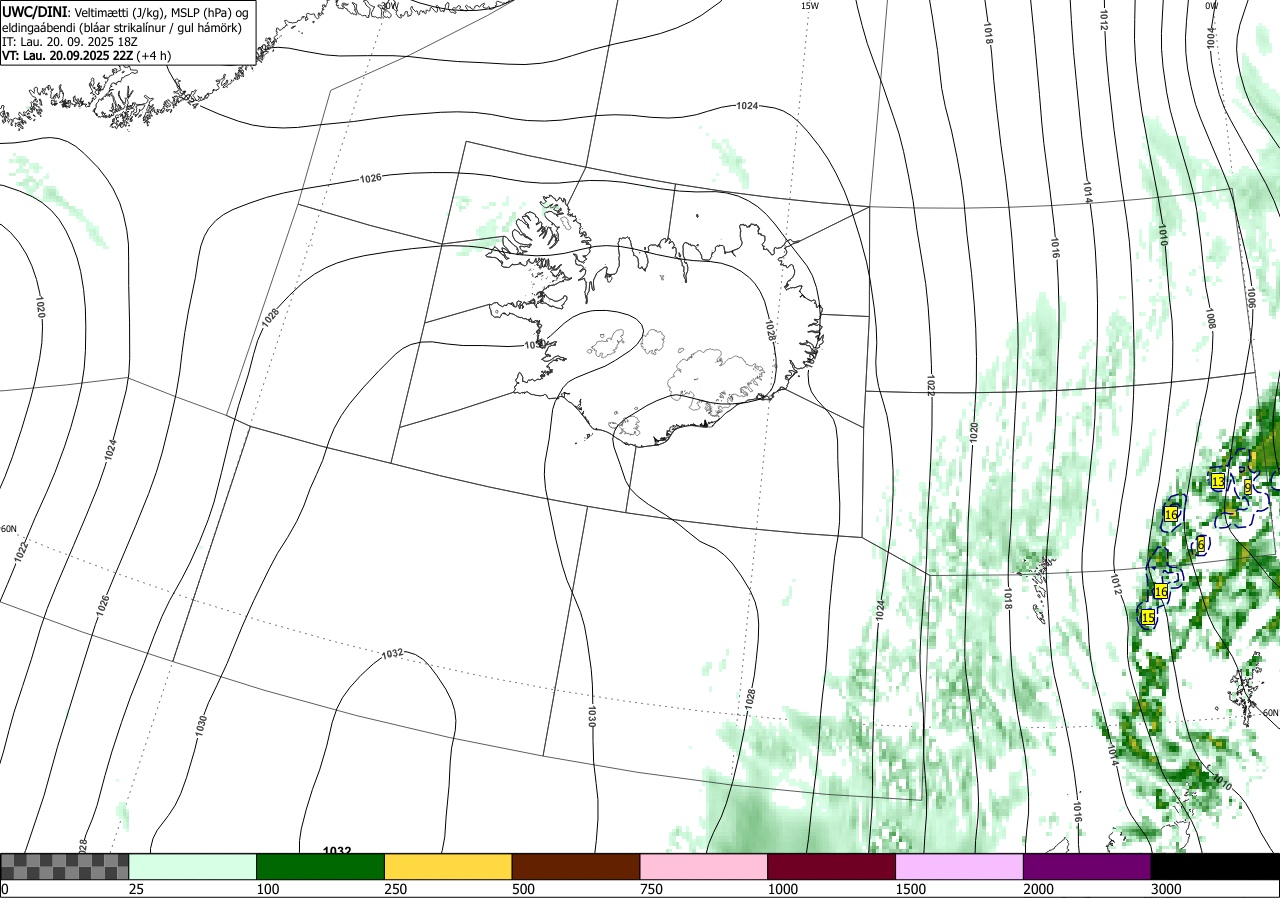Click the 15W longitude label
Image resolution: width=1280 pixels, height=898 pixels.
coord(810,6)
